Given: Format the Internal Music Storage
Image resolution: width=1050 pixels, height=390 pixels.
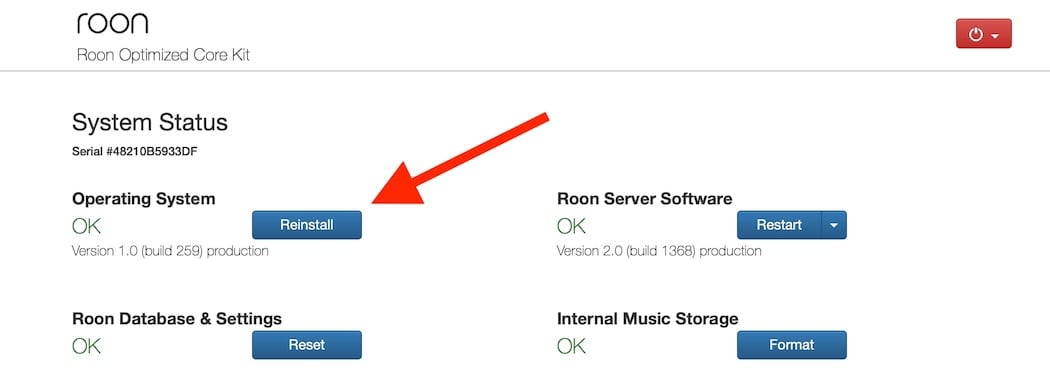Looking at the screenshot, I should click(792, 345).
